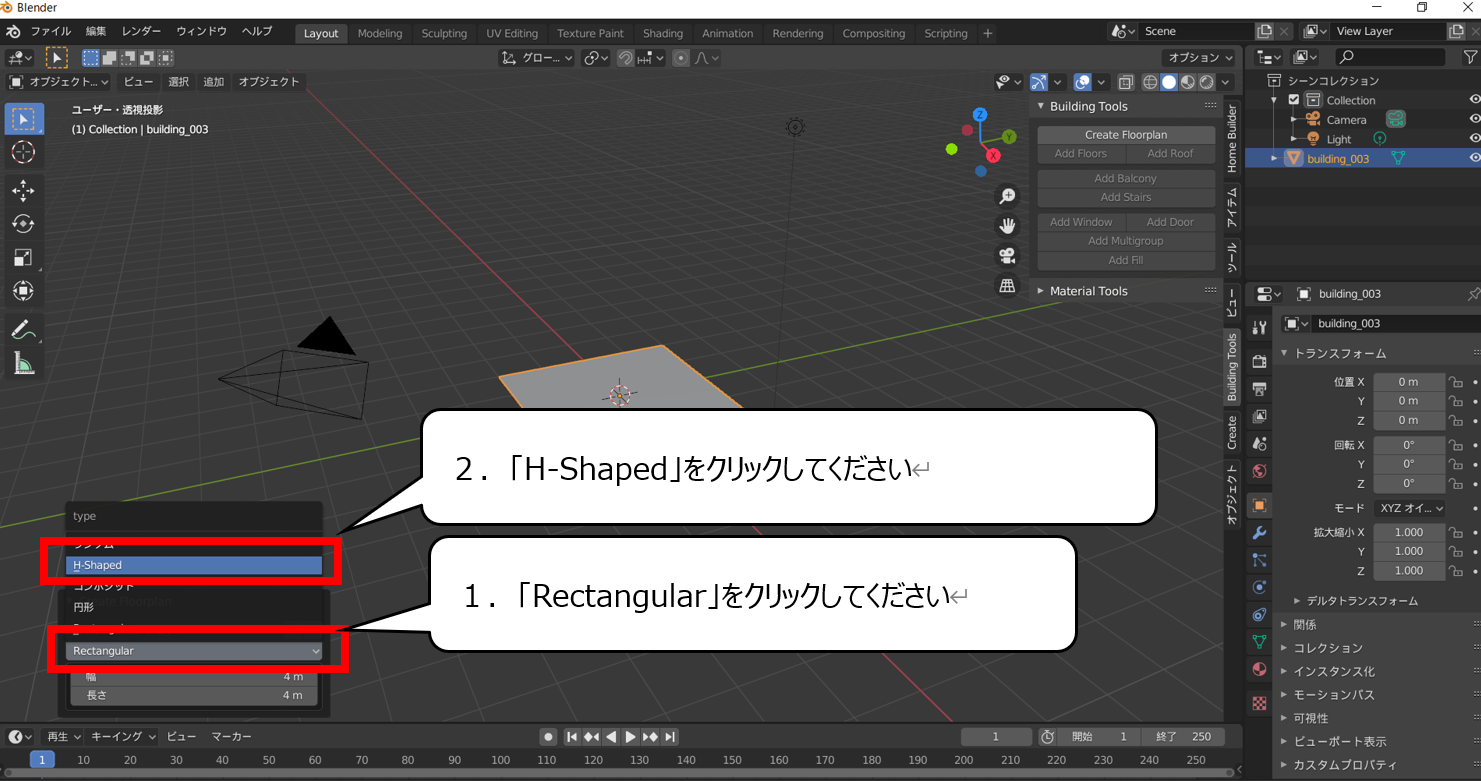Lock location X padlock
The image size is (1481, 781).
click(1457, 382)
